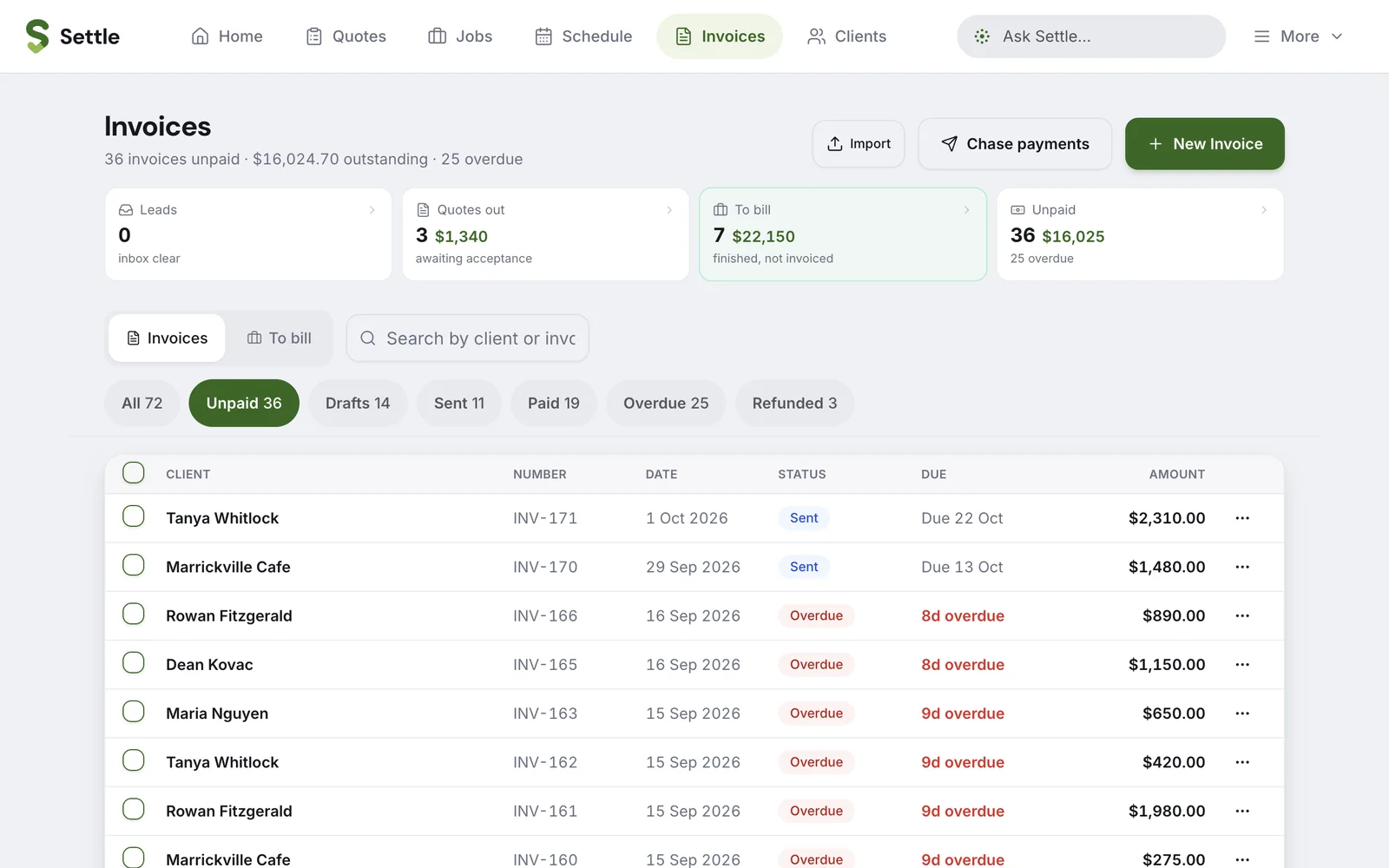The image size is (1389, 868).
Task: Open the Unpaid card chevron
Action: (x=1264, y=210)
